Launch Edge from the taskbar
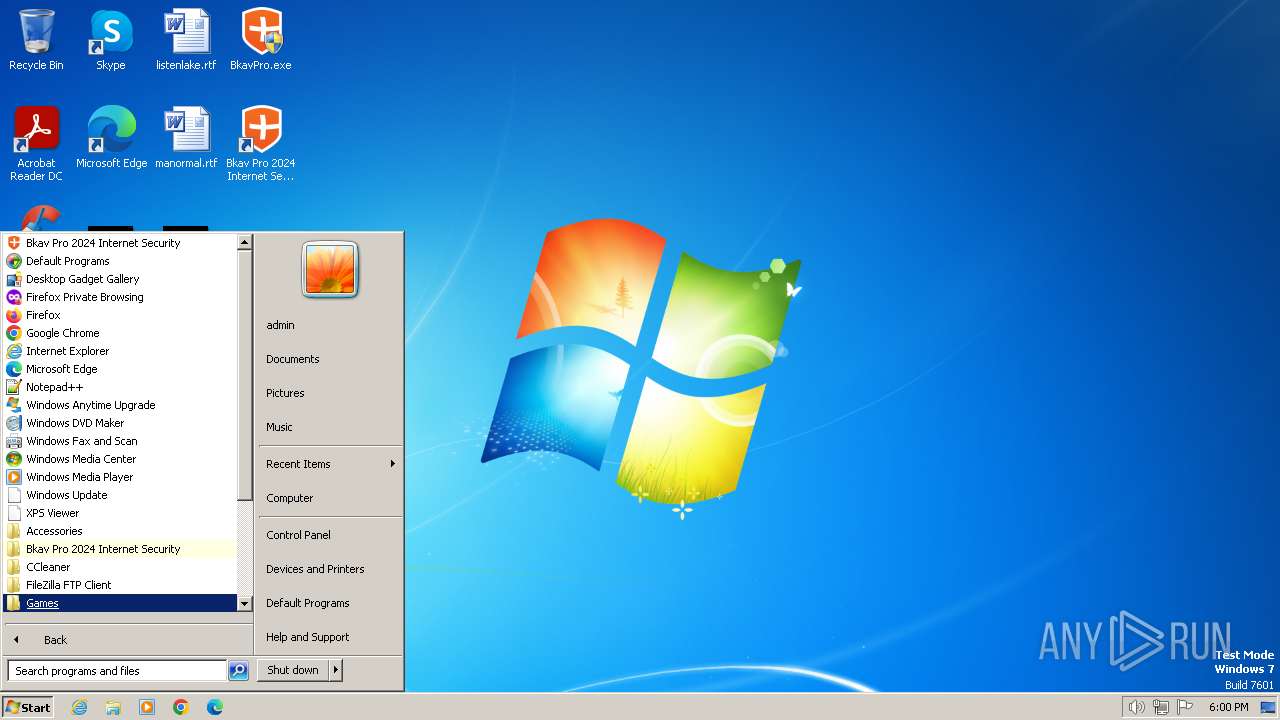The width and height of the screenshot is (1280, 720). click(x=215, y=707)
